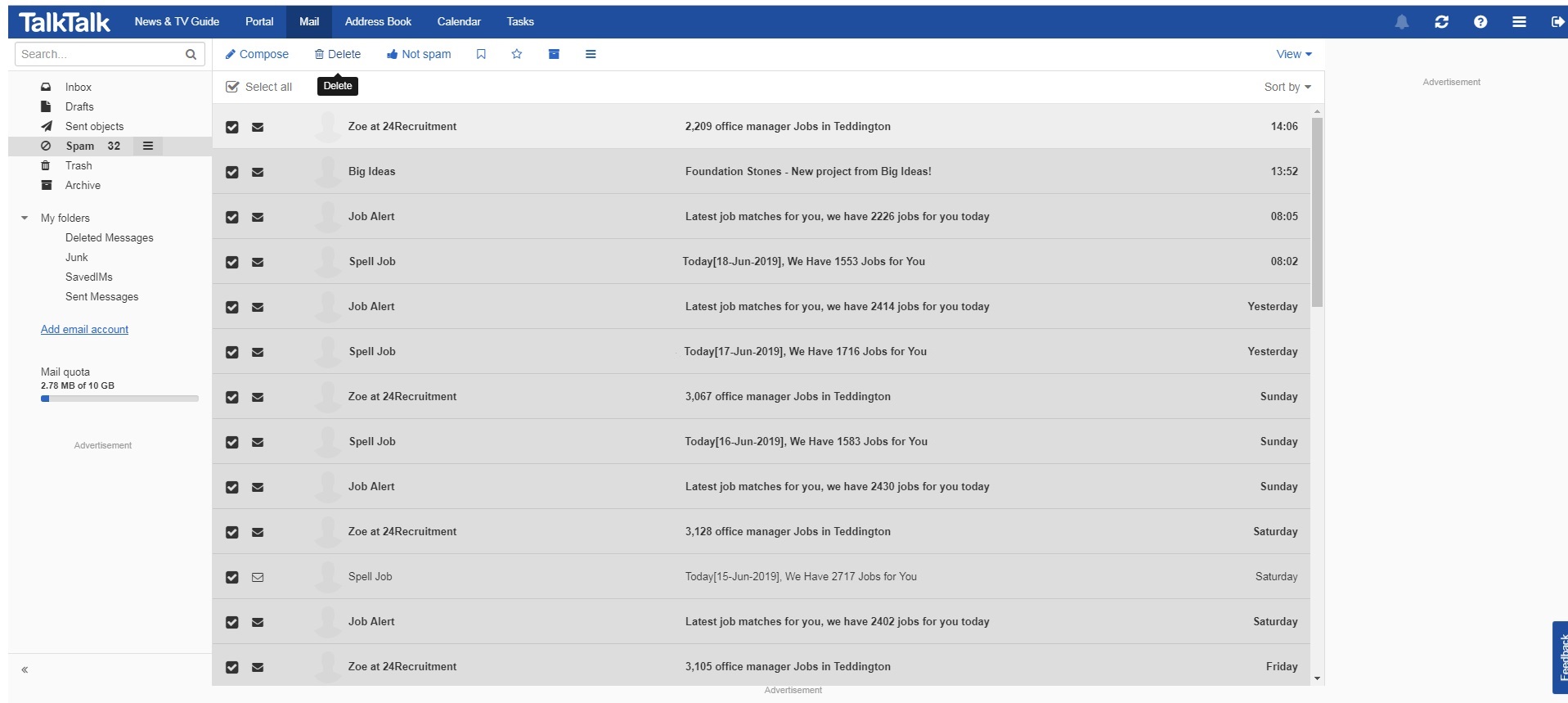The height and width of the screenshot is (703, 1568).
Task: Uncheck the 2226 jobs Job Alert checkbox
Action: [x=232, y=217]
